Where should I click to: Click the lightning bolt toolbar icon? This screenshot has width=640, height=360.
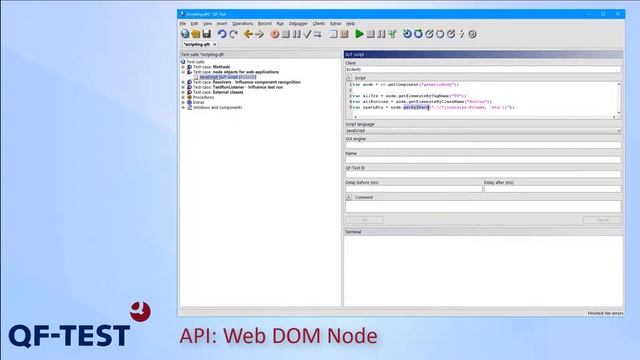[462, 34]
